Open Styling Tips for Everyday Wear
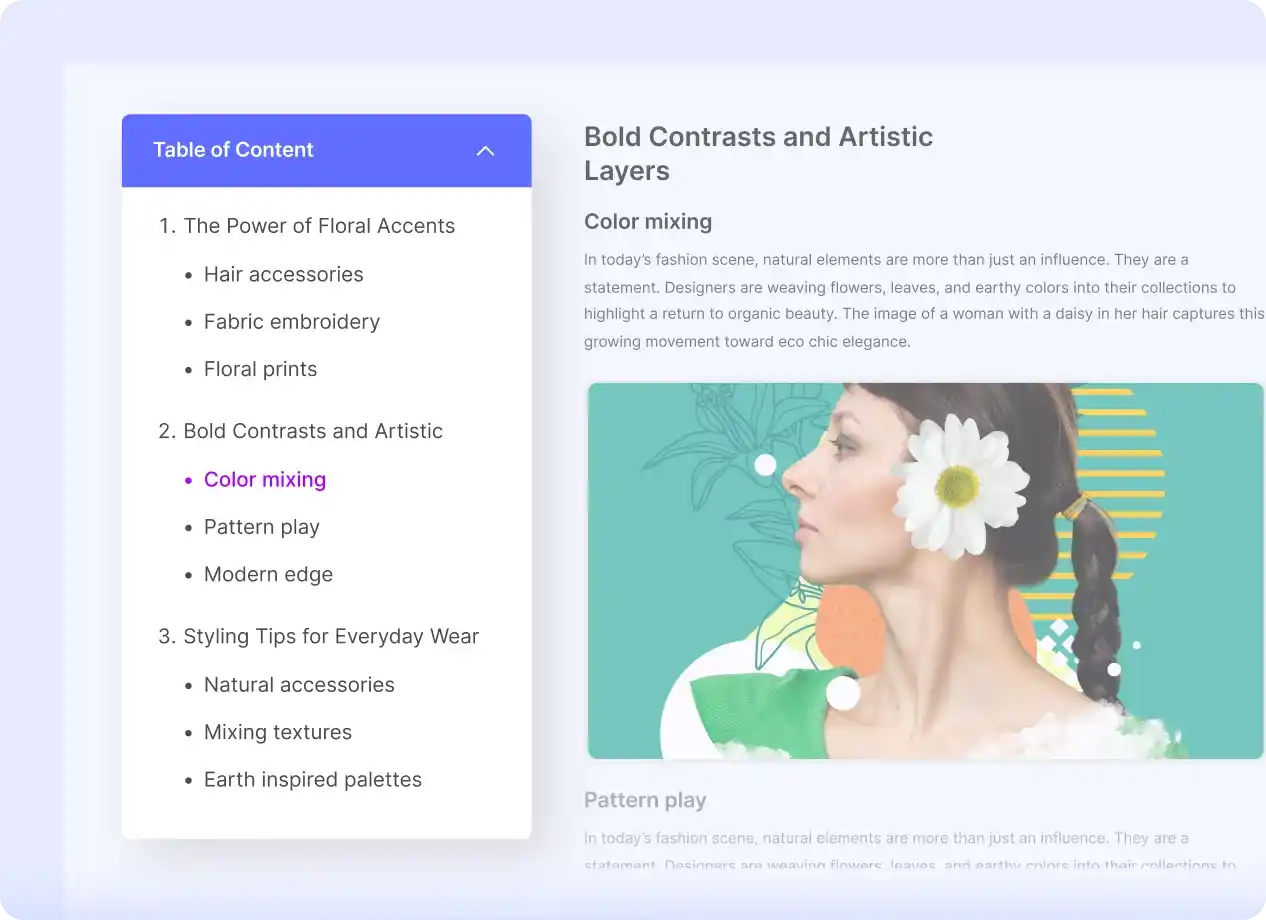Image resolution: width=1266 pixels, height=920 pixels. 330,637
